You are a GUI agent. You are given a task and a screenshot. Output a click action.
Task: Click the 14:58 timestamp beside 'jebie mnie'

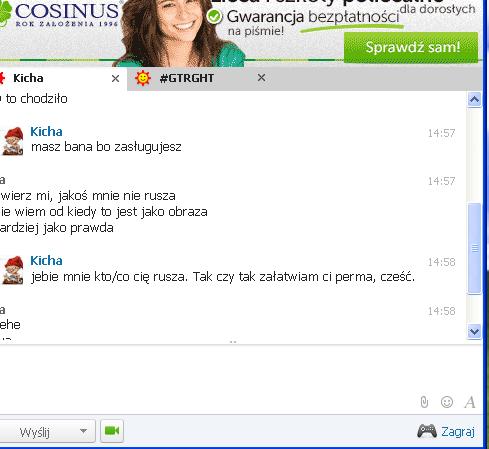click(x=441, y=262)
